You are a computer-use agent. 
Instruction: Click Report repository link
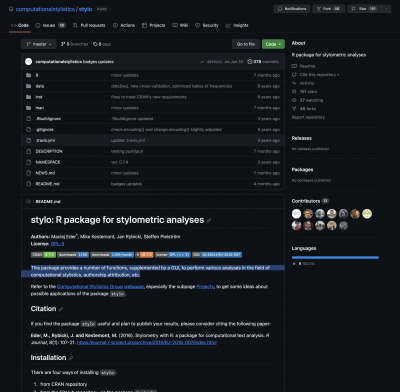(x=308, y=117)
